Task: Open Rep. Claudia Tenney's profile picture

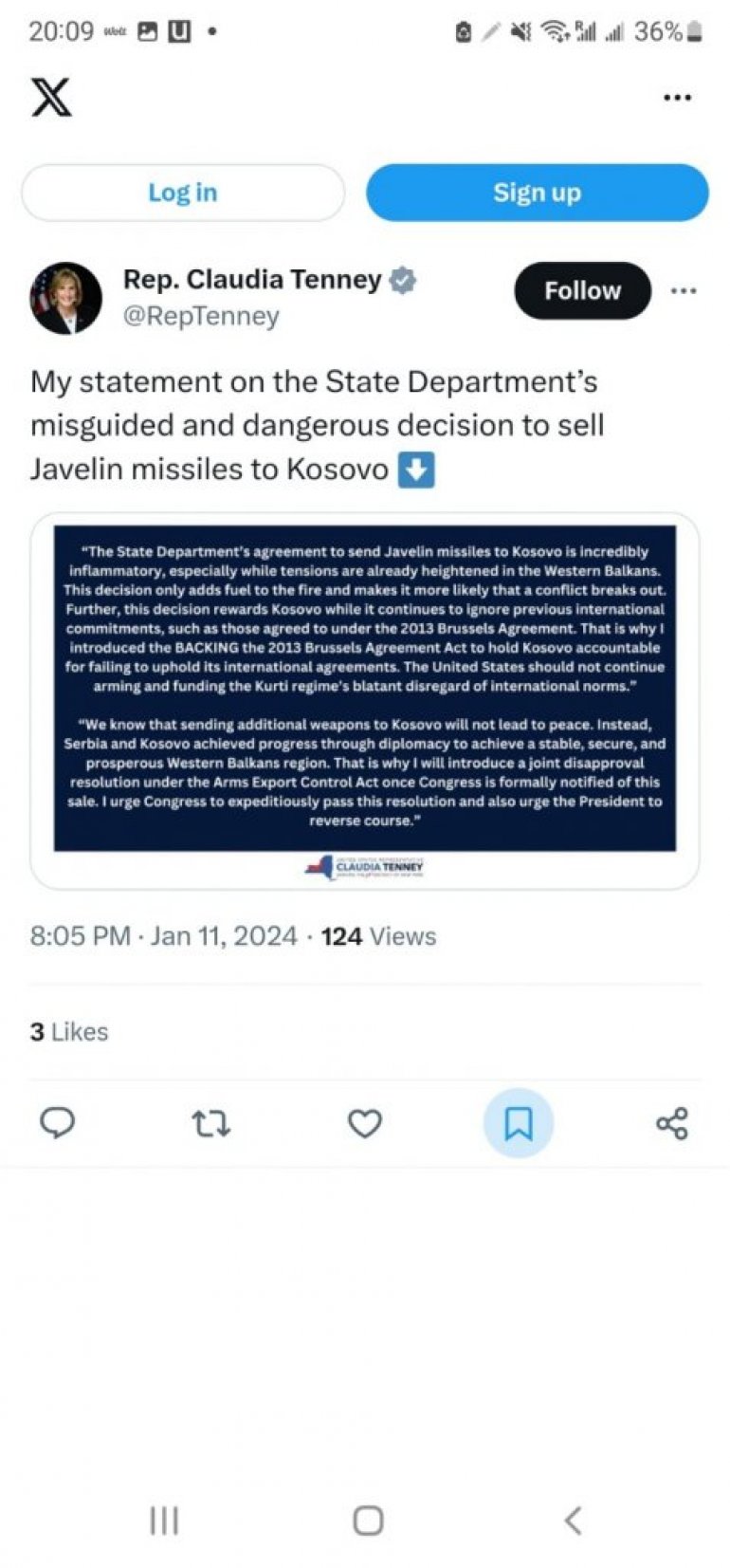Action: pos(66,298)
